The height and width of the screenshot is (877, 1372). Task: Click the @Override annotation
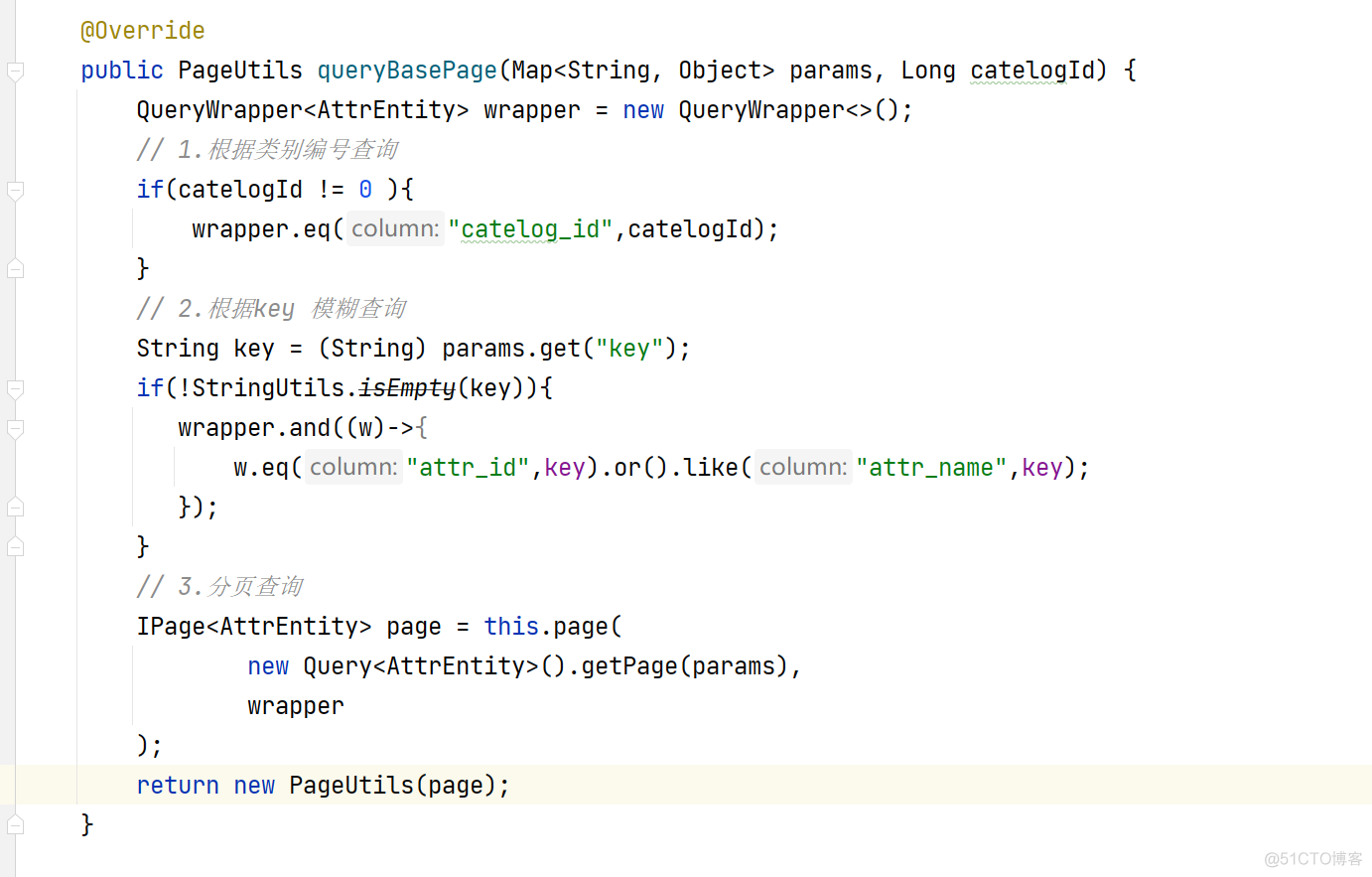[x=142, y=31]
